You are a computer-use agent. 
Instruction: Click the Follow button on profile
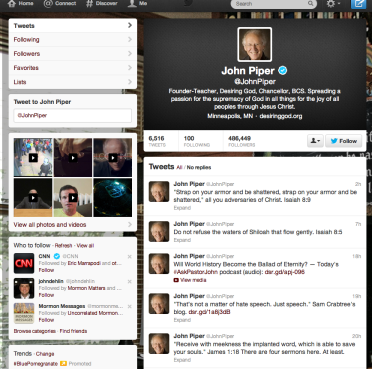point(344,141)
